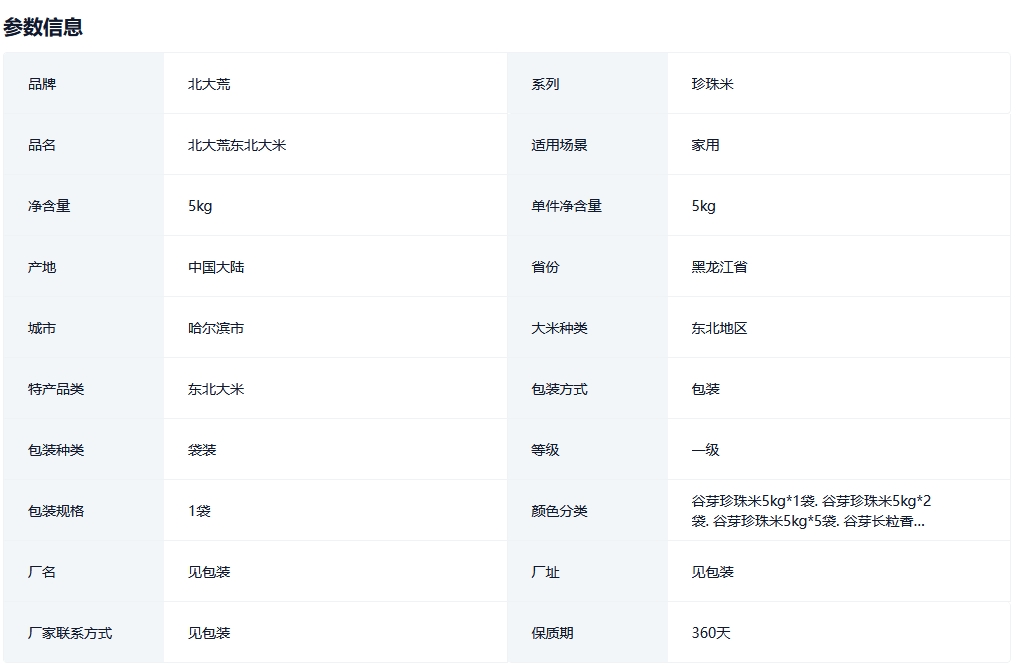Click the value 1袋
The image size is (1017, 667).
pos(200,511)
